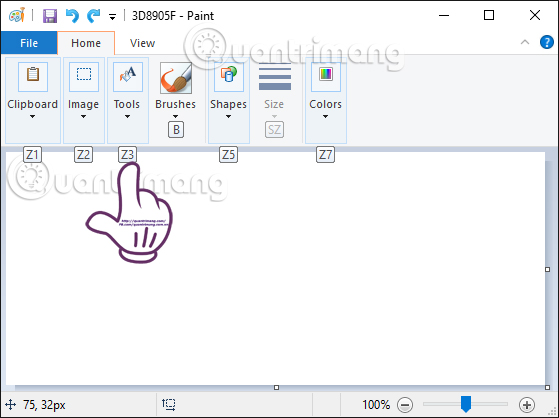Expand the Image group dropdown arrow

(x=83, y=117)
